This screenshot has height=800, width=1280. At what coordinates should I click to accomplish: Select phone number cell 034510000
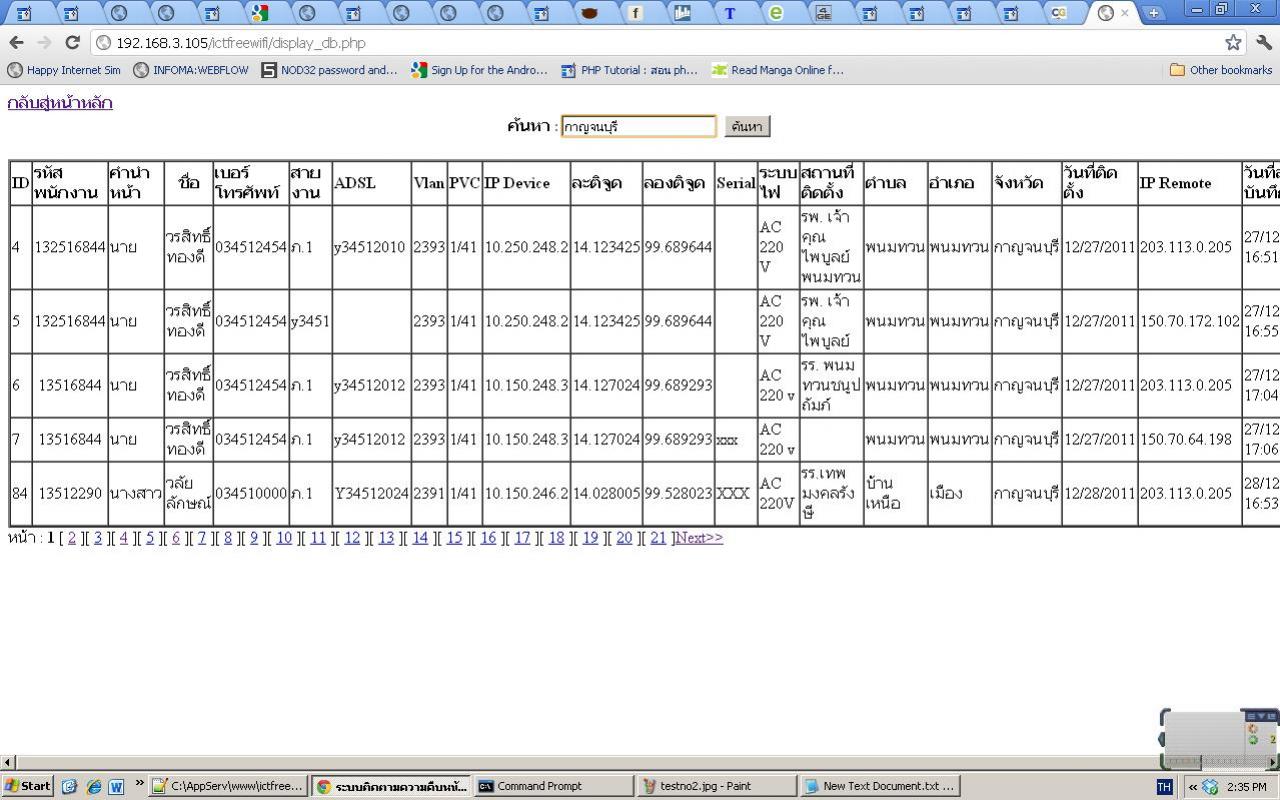coord(251,493)
